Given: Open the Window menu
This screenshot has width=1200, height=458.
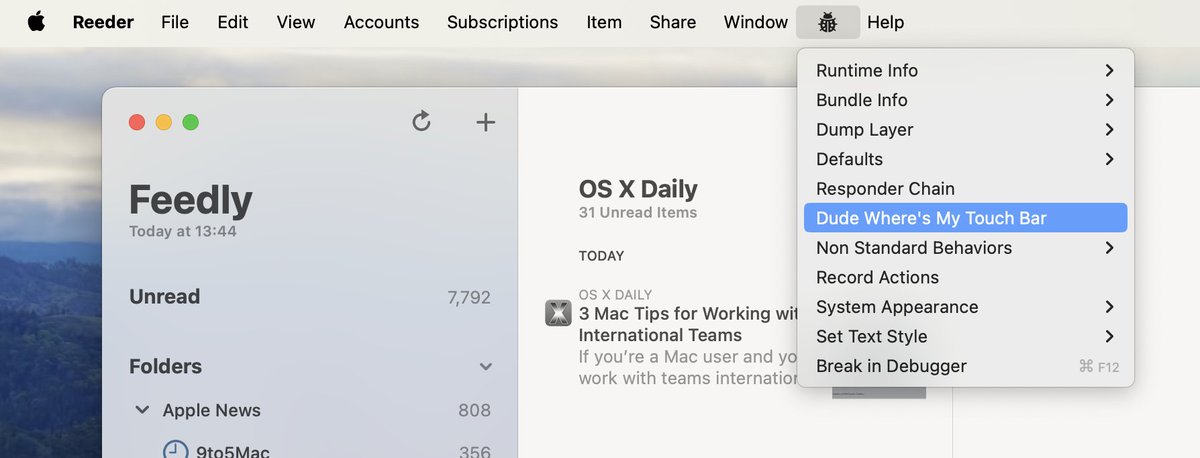Looking at the screenshot, I should click(756, 22).
